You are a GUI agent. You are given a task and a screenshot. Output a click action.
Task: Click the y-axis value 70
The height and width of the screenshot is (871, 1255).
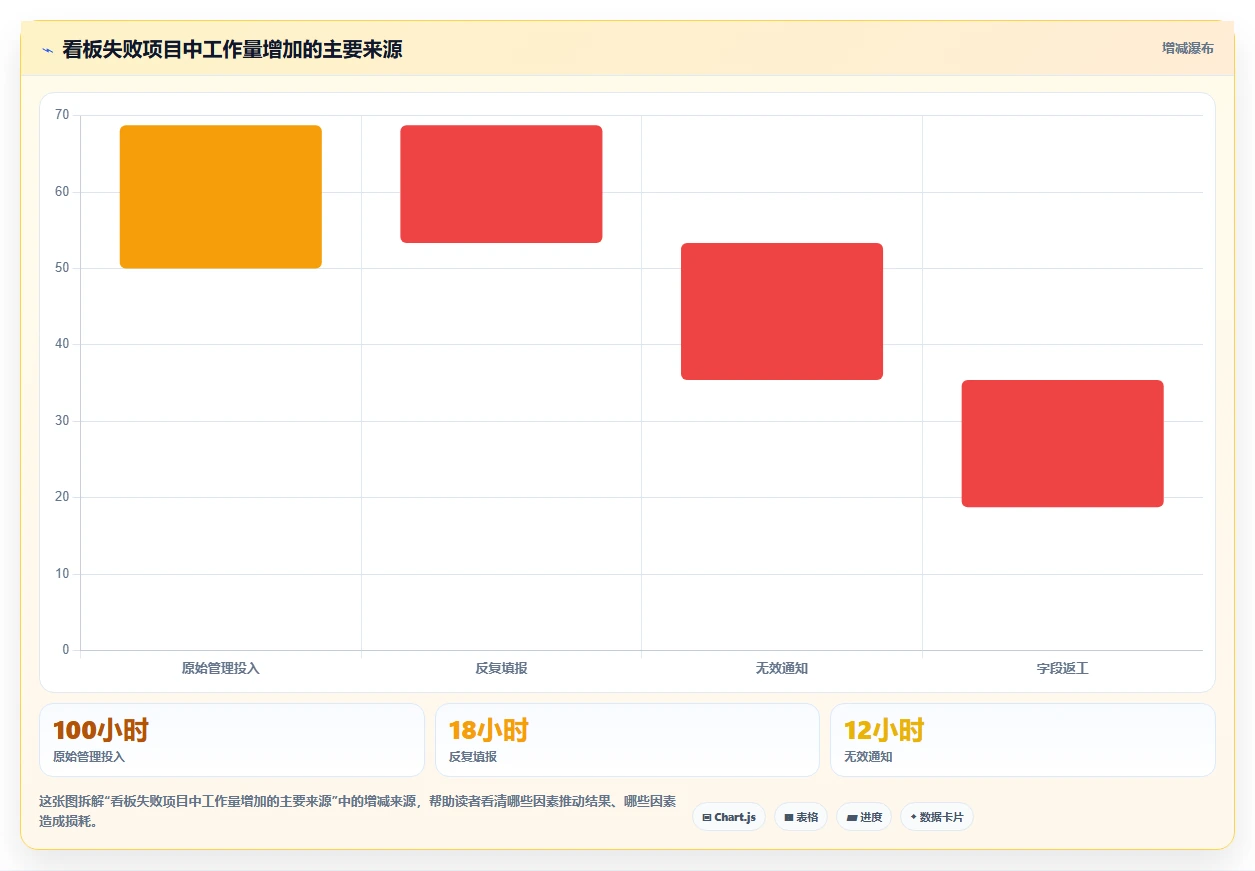pyautogui.click(x=62, y=115)
